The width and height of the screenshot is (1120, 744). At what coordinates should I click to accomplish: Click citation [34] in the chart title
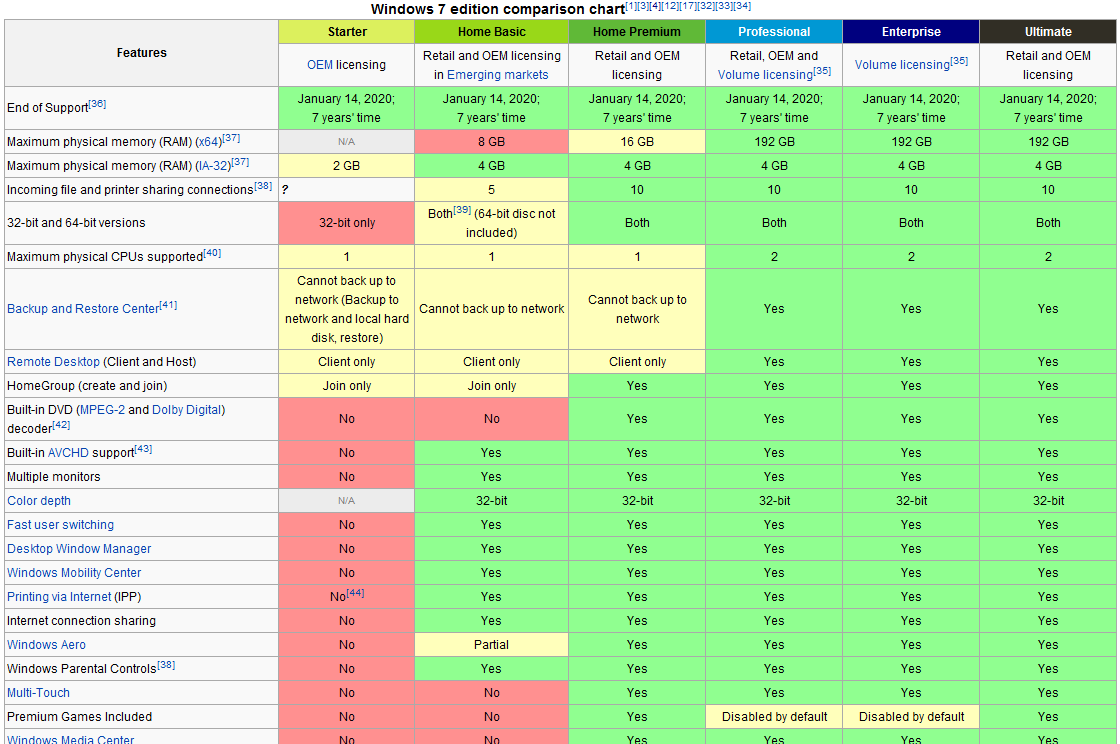(x=742, y=6)
